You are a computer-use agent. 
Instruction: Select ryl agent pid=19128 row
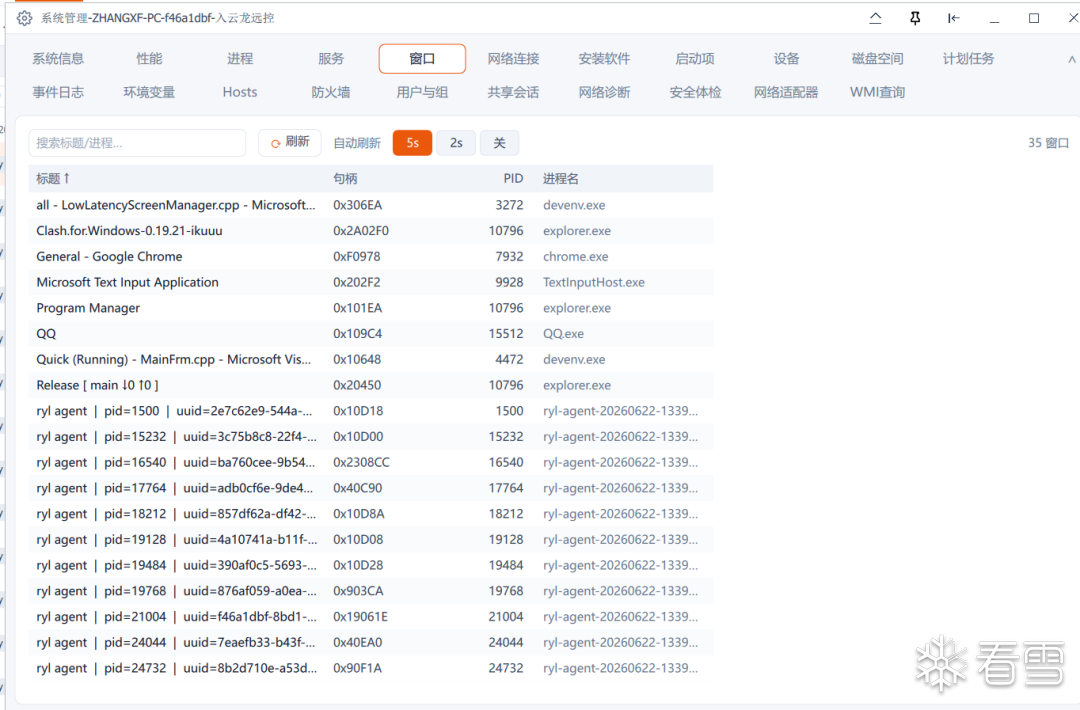tap(371, 539)
